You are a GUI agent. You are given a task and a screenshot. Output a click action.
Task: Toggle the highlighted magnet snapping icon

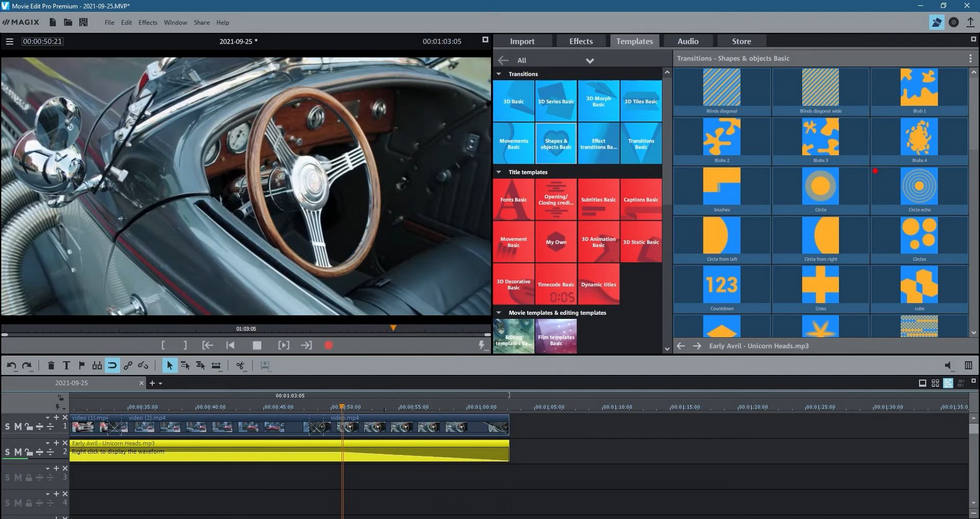112,366
